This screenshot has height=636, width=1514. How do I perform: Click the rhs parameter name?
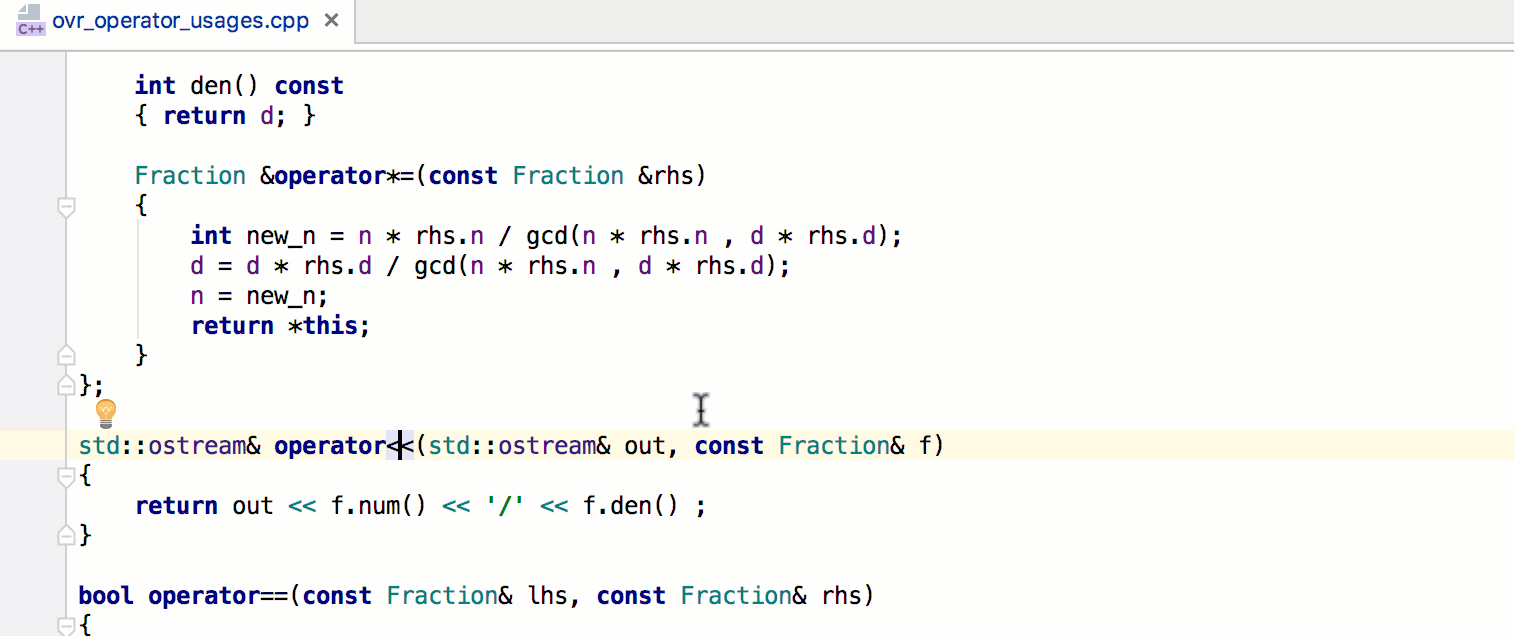pos(672,175)
